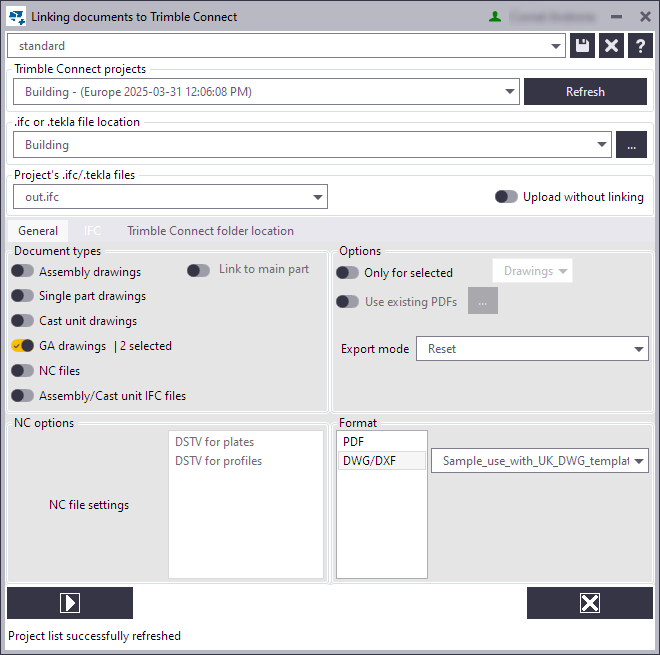Switch to the IFC tab

click(x=92, y=231)
